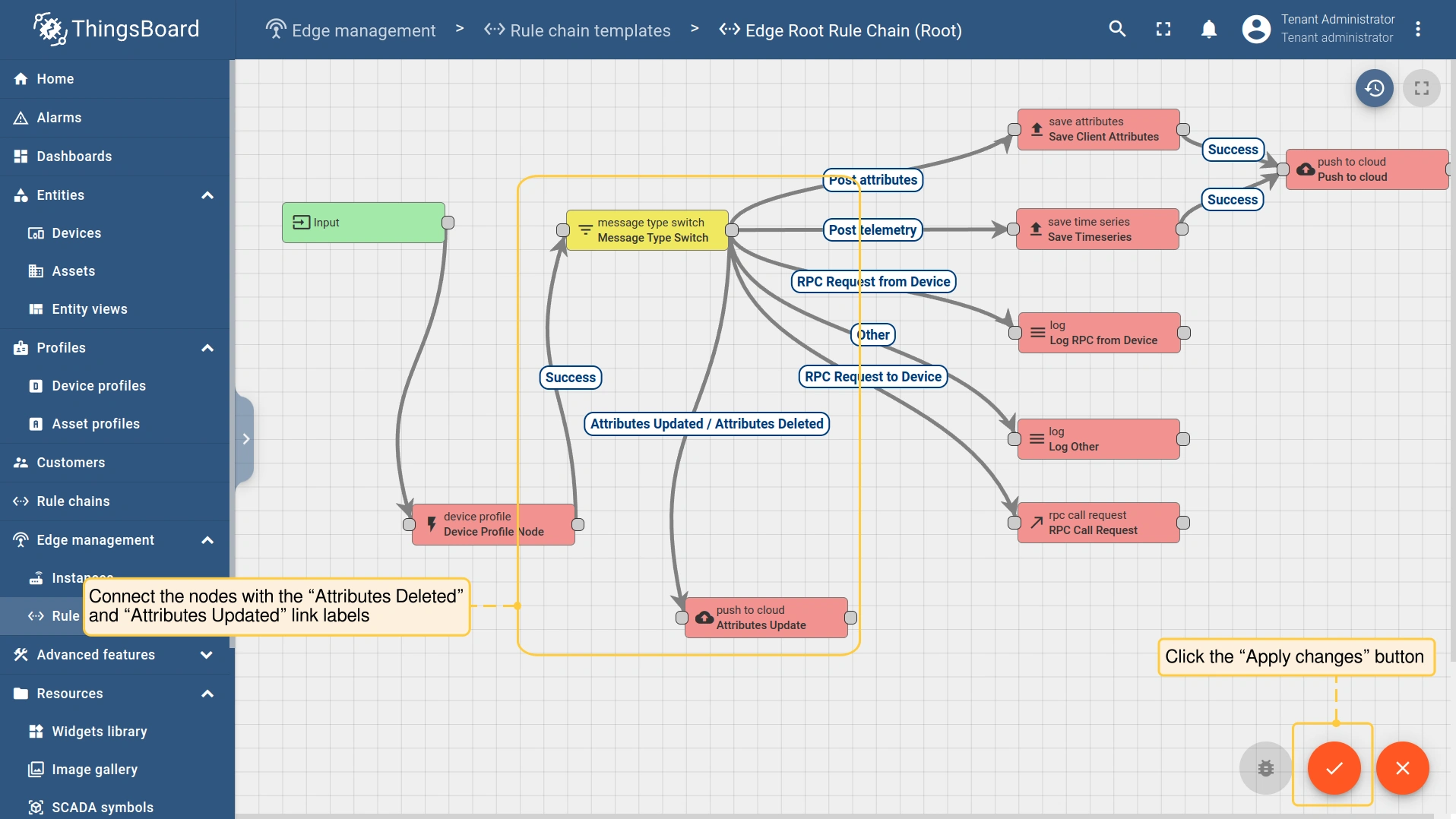Go to Customers in the sidebar

pos(71,463)
